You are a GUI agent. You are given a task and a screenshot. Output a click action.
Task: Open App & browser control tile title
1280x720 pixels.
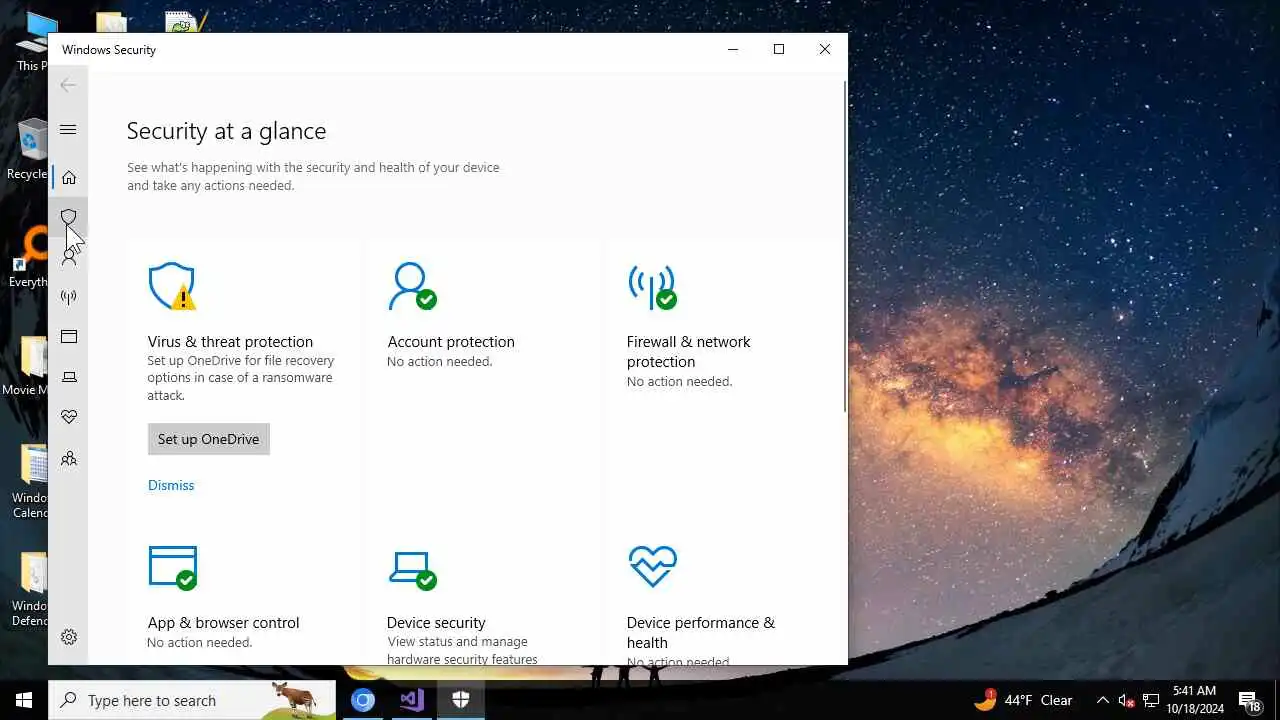[x=223, y=623]
